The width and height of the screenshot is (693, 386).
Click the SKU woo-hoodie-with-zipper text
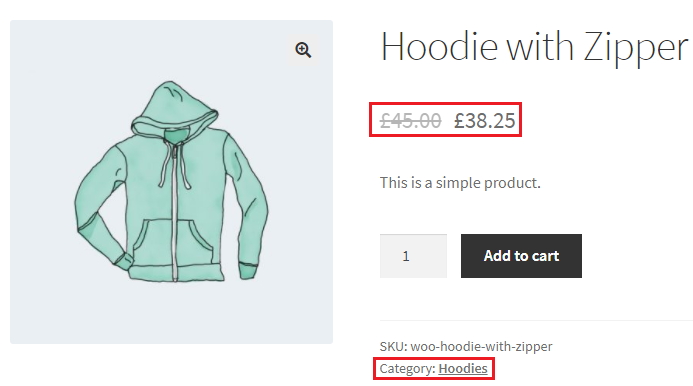pos(466,346)
